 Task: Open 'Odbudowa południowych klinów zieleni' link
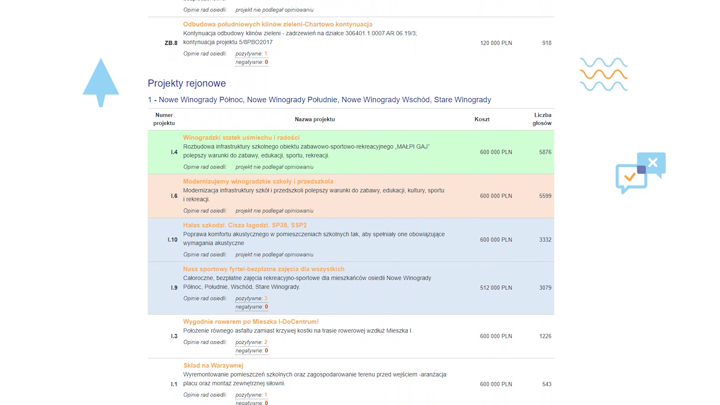277,24
